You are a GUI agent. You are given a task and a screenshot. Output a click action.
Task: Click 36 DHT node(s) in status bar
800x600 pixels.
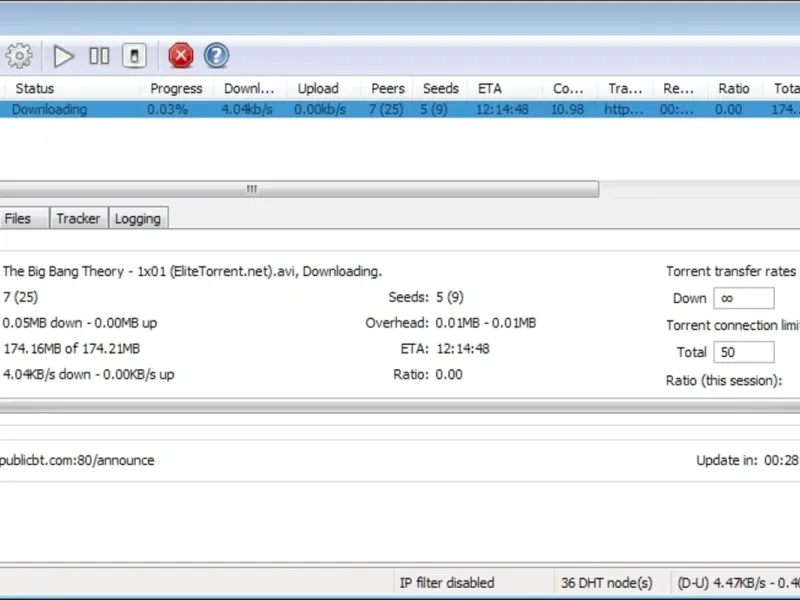tap(607, 583)
